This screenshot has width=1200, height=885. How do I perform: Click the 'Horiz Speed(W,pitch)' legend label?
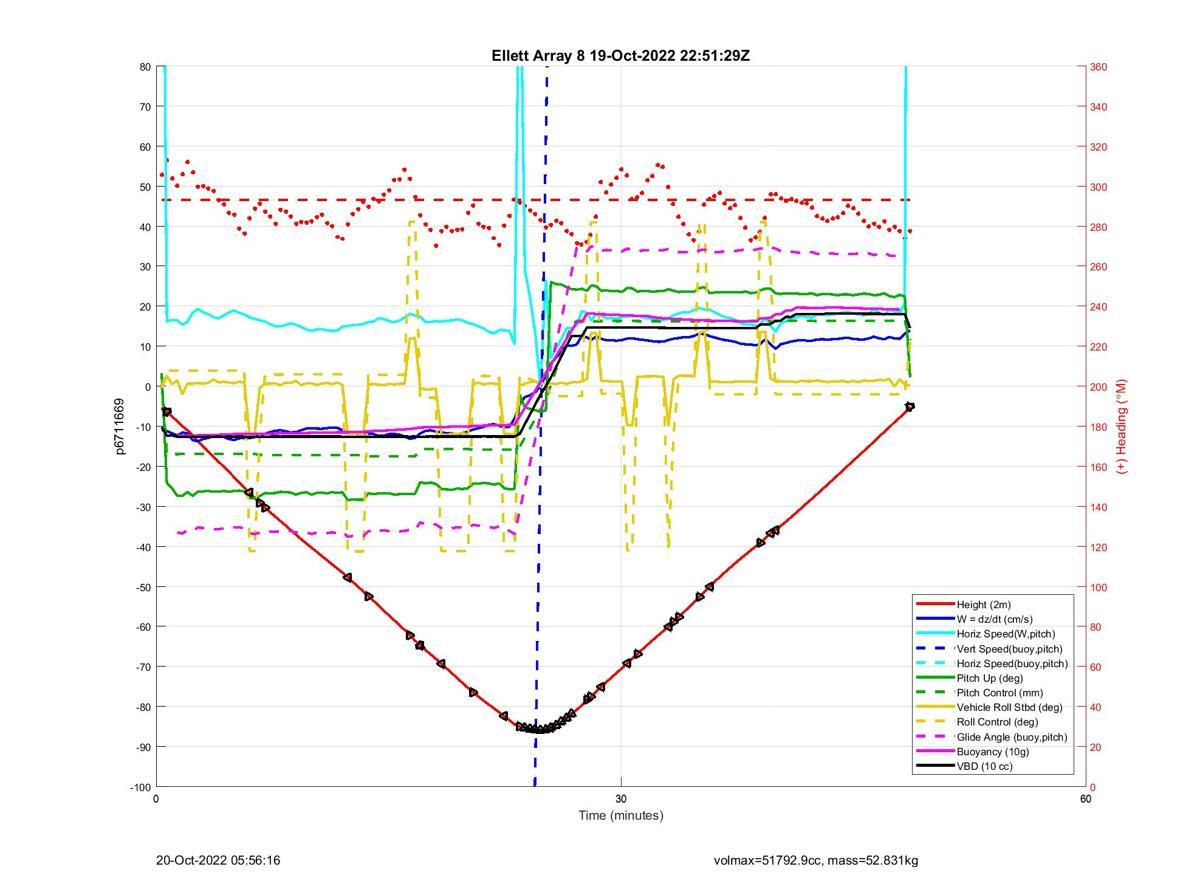click(1005, 634)
